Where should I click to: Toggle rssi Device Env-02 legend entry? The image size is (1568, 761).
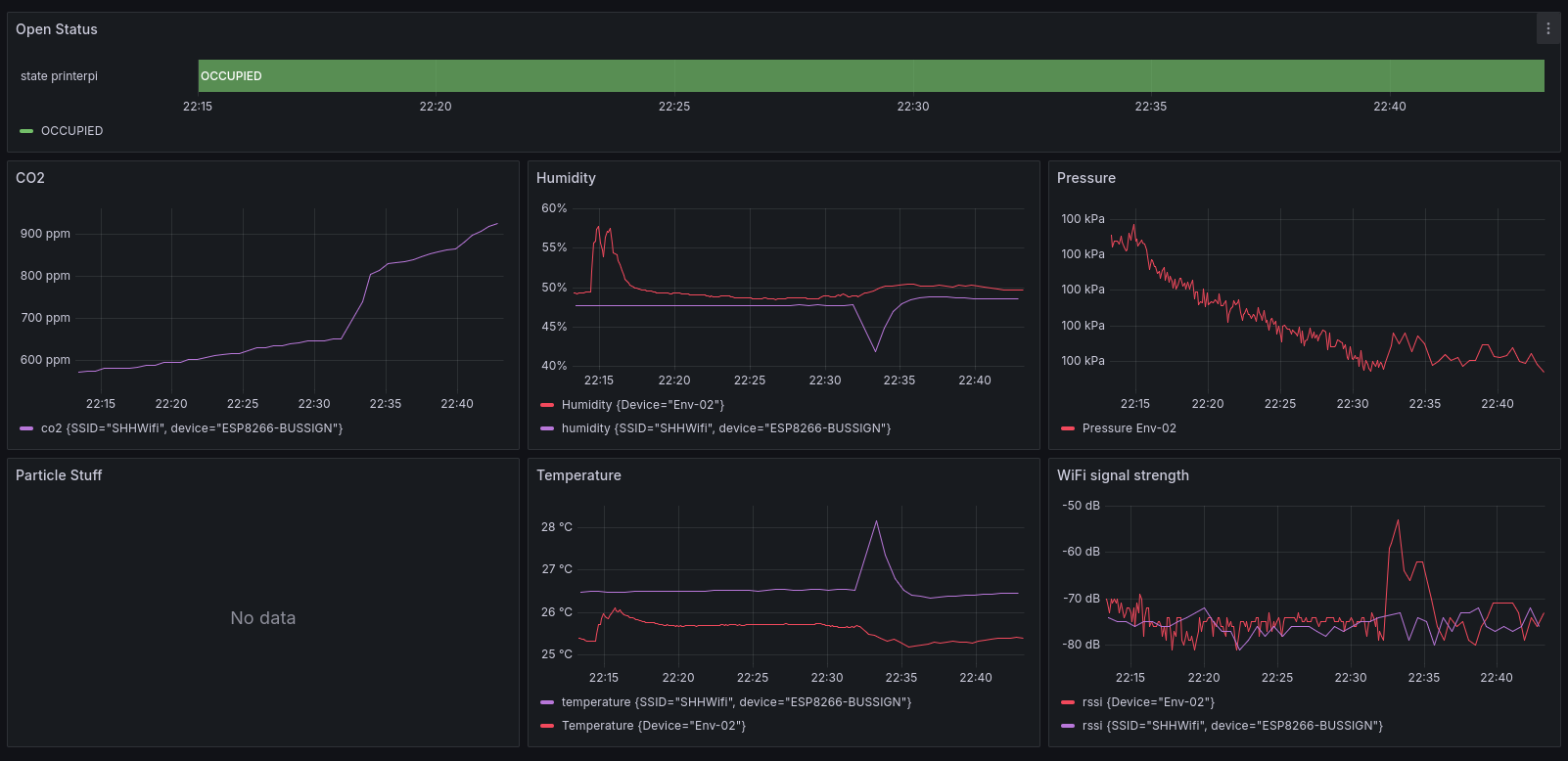(x=1149, y=702)
